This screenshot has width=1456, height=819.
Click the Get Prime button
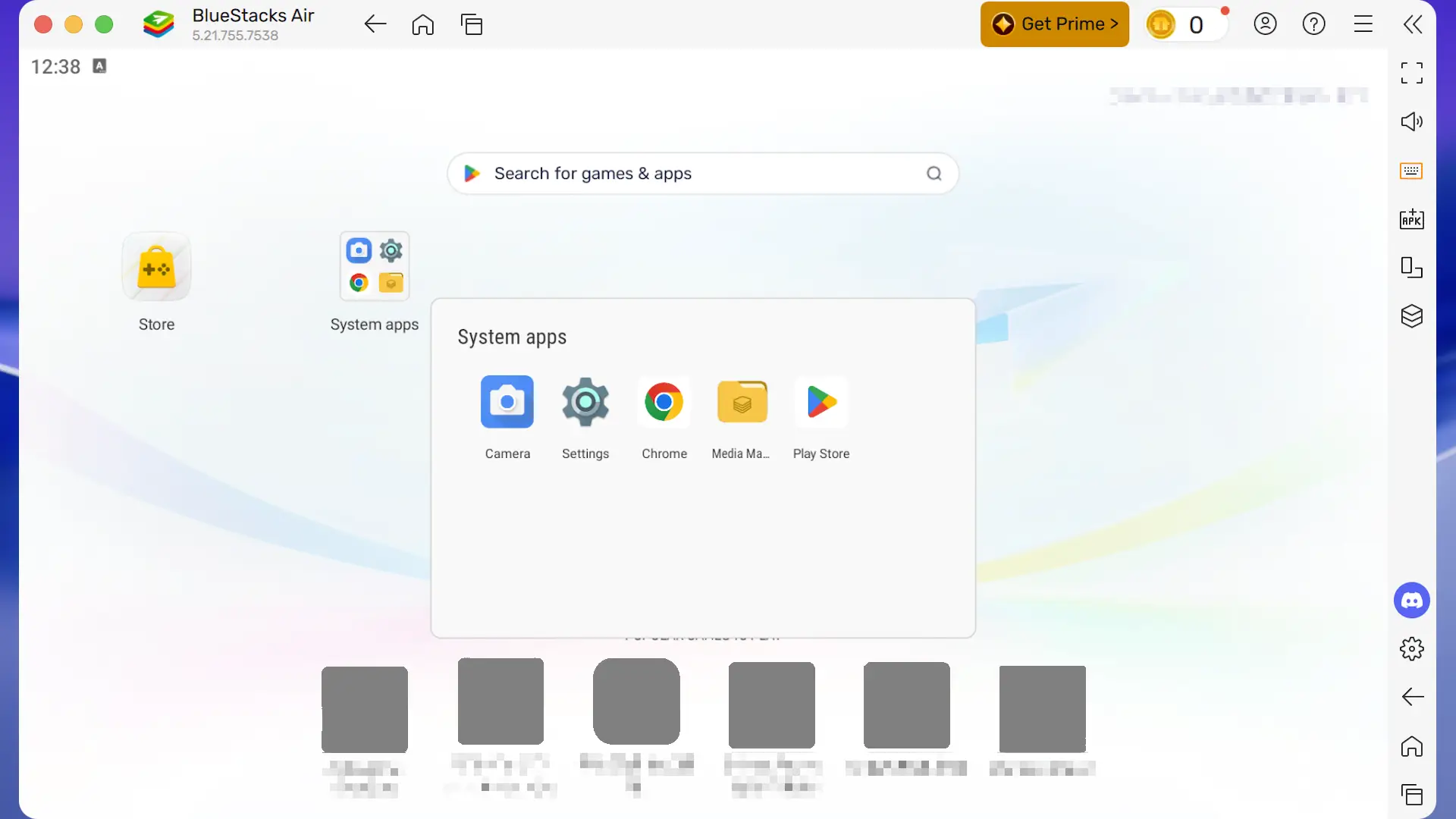tap(1054, 24)
